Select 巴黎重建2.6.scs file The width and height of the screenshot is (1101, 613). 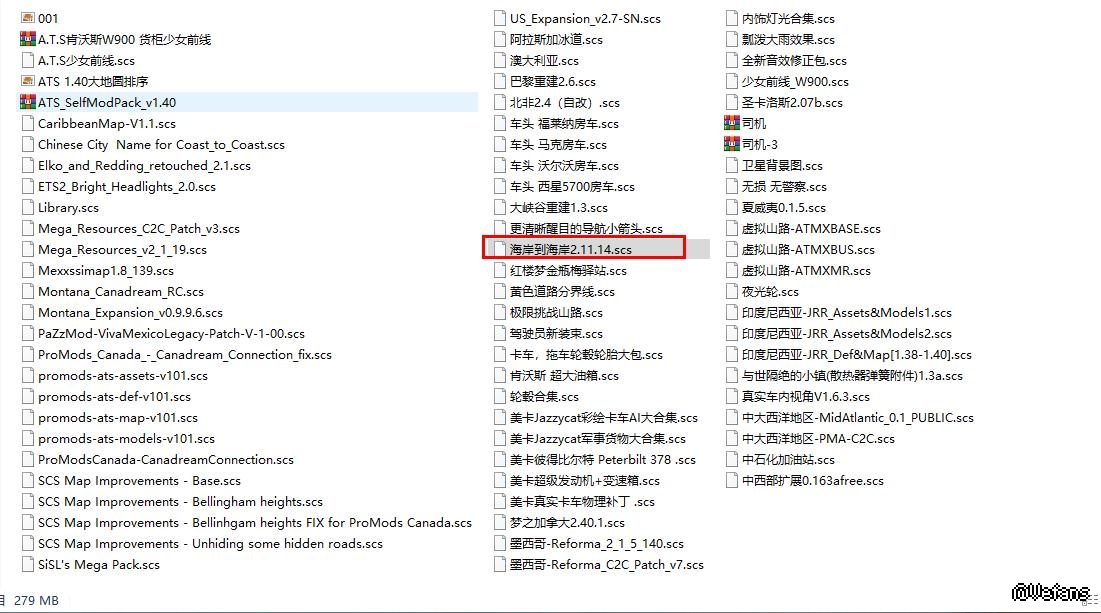[x=553, y=81]
